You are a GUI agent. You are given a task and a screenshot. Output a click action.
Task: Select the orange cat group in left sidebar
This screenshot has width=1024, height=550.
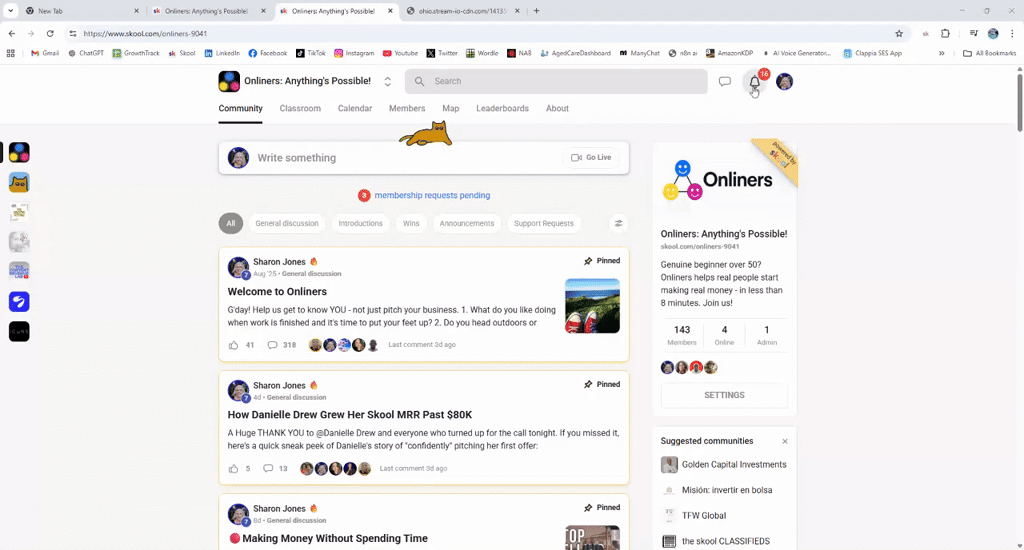pos(19,183)
